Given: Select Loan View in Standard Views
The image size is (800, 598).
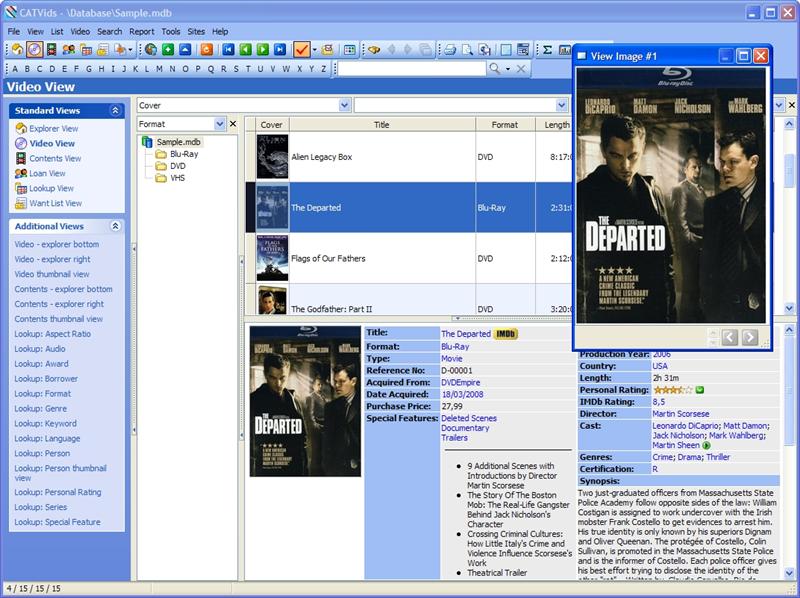Looking at the screenshot, I should [x=47, y=173].
